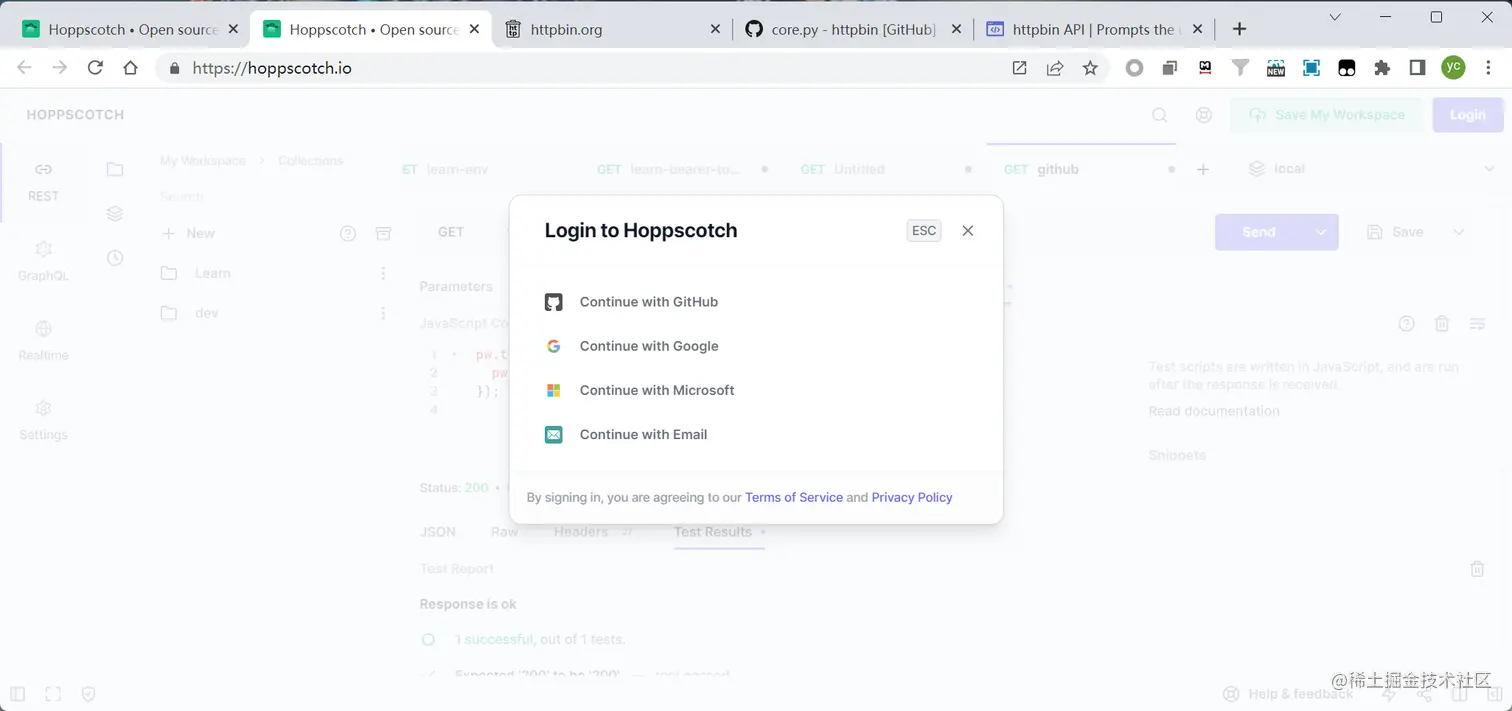Open a new browser tab
Screen dimensions: 1512x711
pos(1239,29)
